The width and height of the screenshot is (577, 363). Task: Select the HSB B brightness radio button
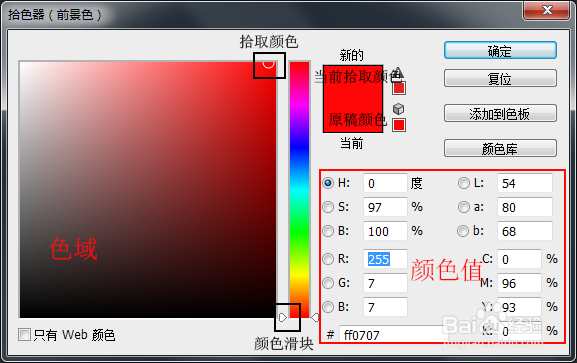pyautogui.click(x=328, y=231)
